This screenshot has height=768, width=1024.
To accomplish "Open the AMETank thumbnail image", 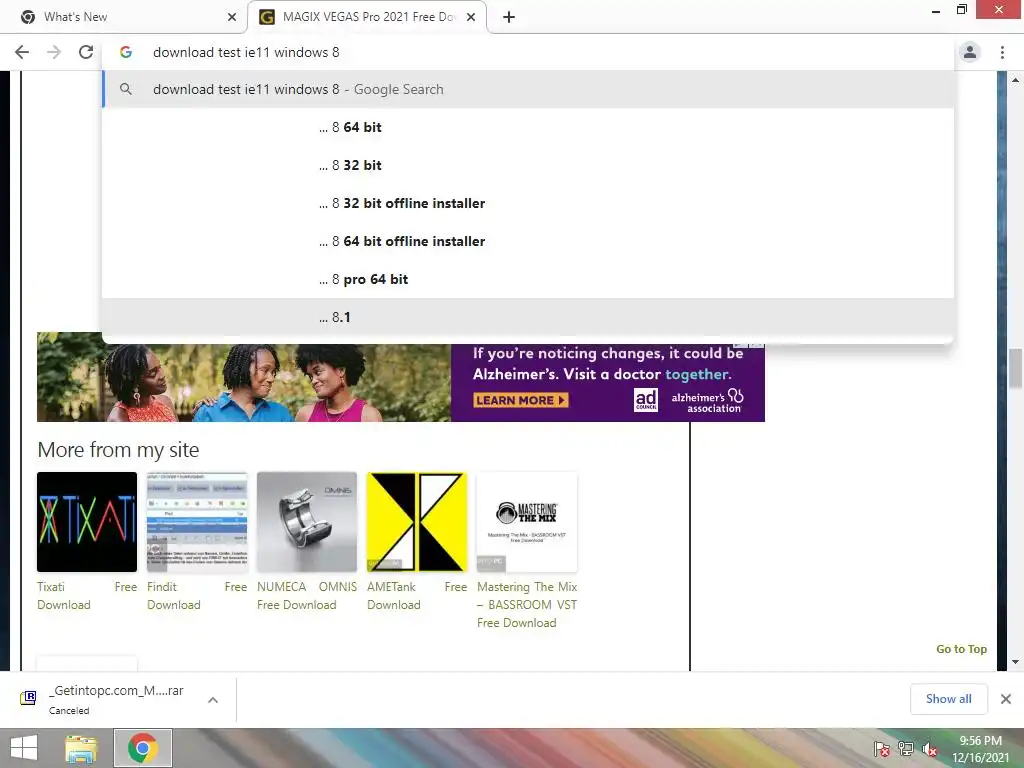I will [417, 522].
